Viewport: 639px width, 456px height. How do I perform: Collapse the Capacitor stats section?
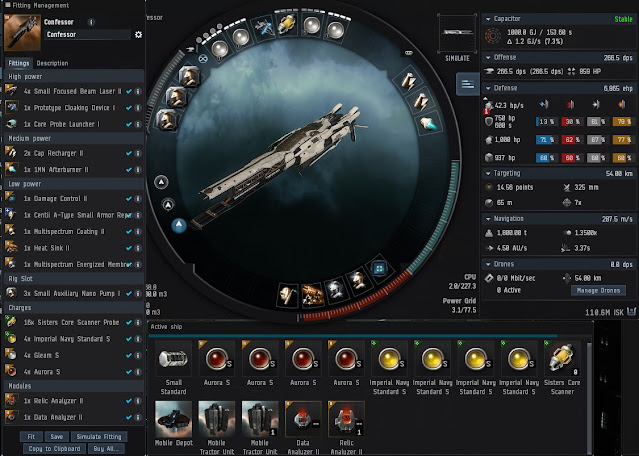488,19
